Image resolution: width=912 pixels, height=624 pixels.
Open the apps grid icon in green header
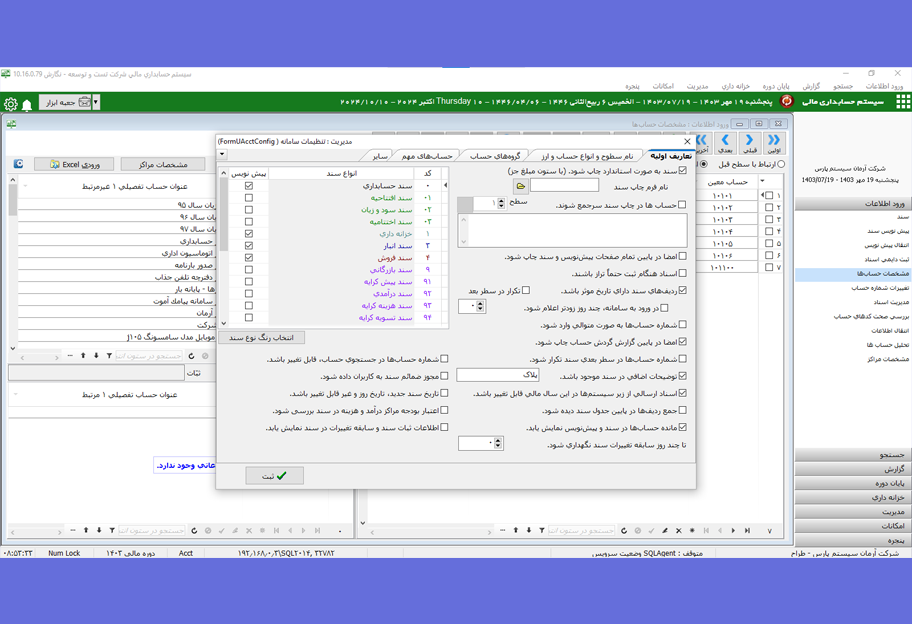(x=903, y=102)
